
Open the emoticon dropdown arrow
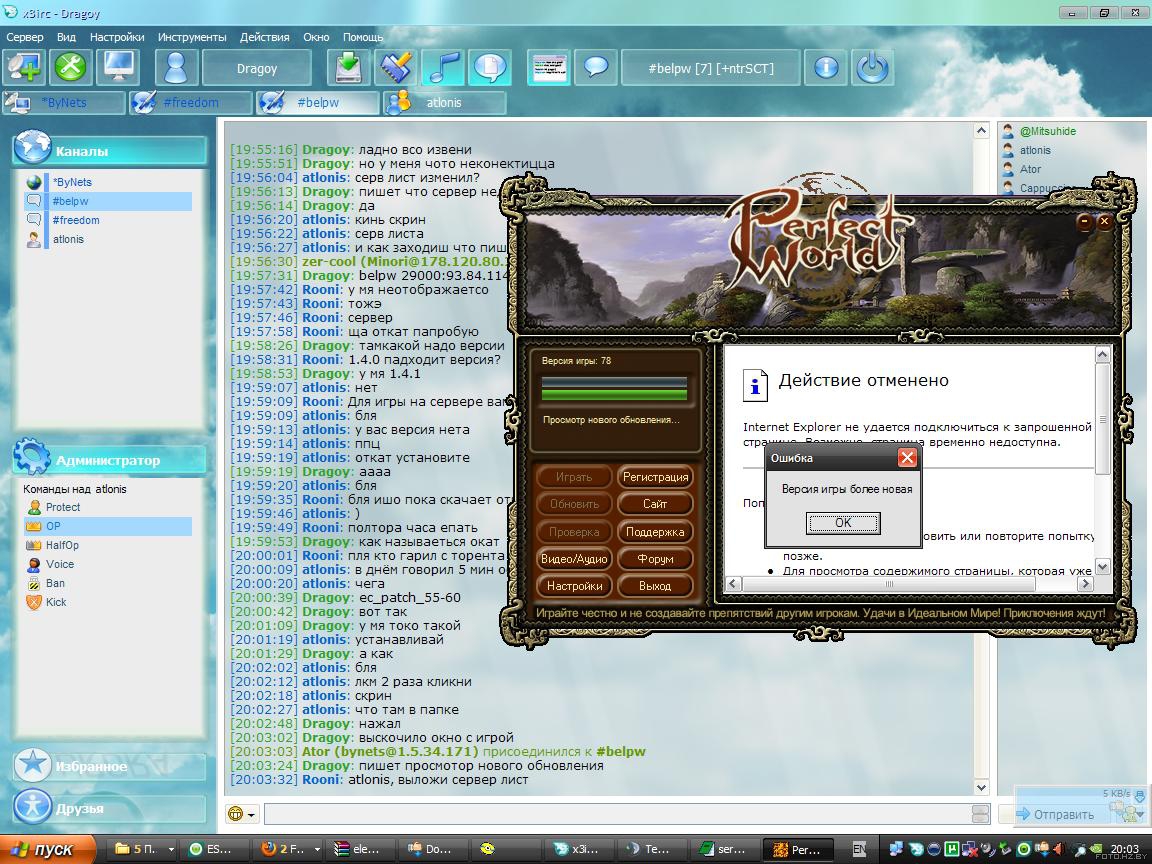coord(252,814)
